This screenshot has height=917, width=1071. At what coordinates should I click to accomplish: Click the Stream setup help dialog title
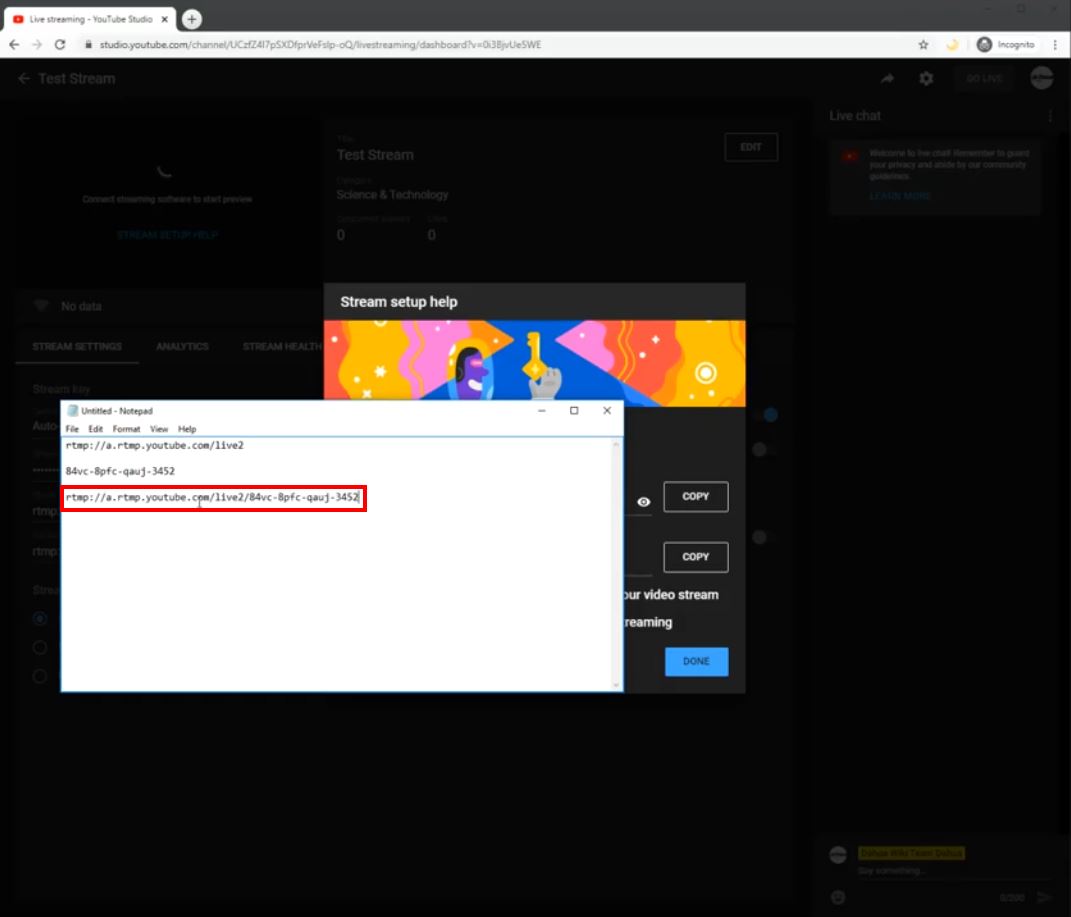[399, 302]
